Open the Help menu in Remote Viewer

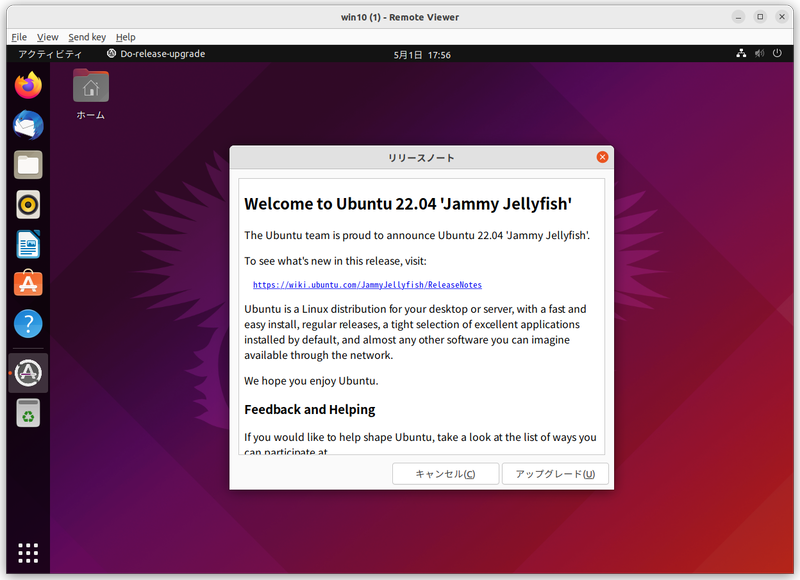point(126,37)
